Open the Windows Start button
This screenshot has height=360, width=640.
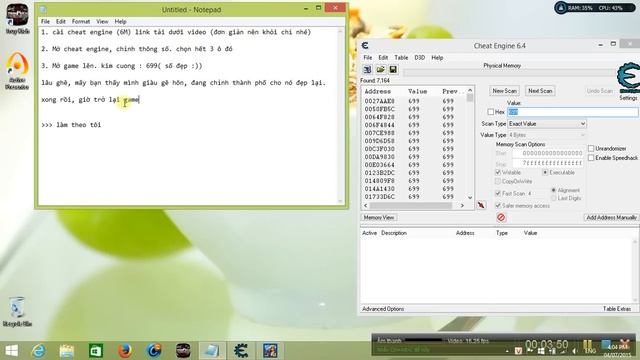click(x=11, y=351)
